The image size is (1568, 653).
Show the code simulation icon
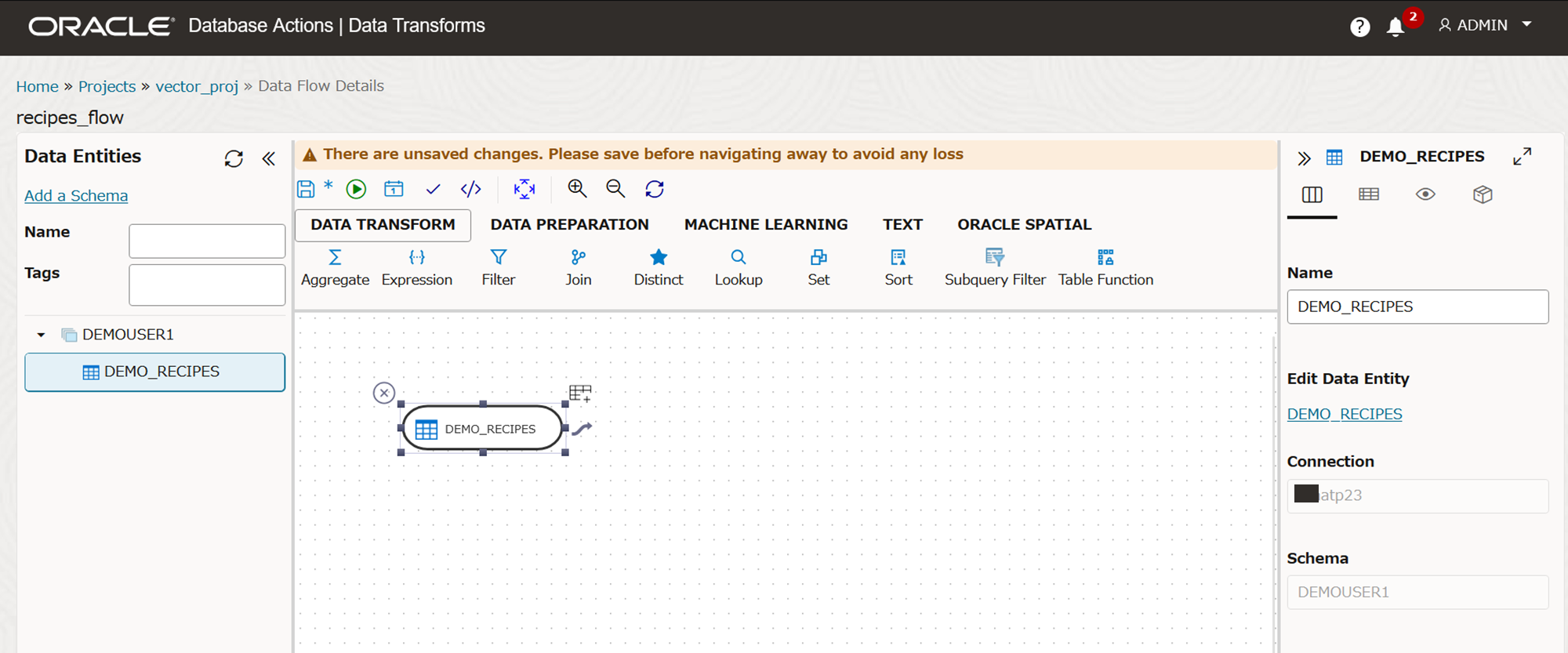pos(470,189)
